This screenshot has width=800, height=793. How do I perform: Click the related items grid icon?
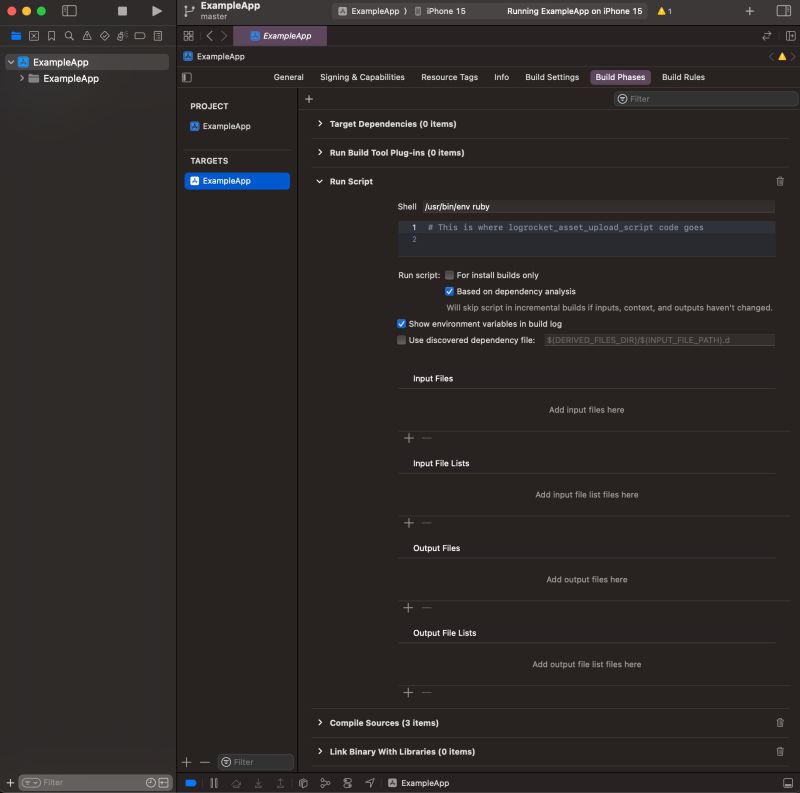(x=189, y=36)
